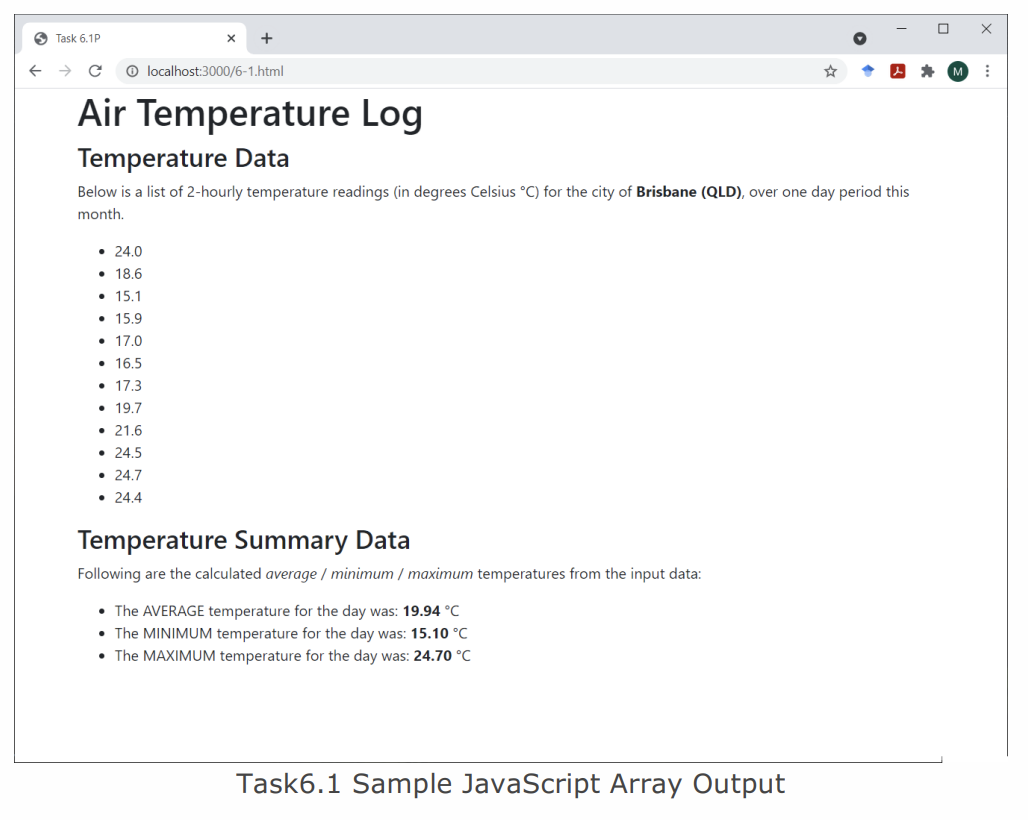This screenshot has width=1028, height=820.
Task: Click the Adobe Acrobat extension icon
Action: click(898, 71)
